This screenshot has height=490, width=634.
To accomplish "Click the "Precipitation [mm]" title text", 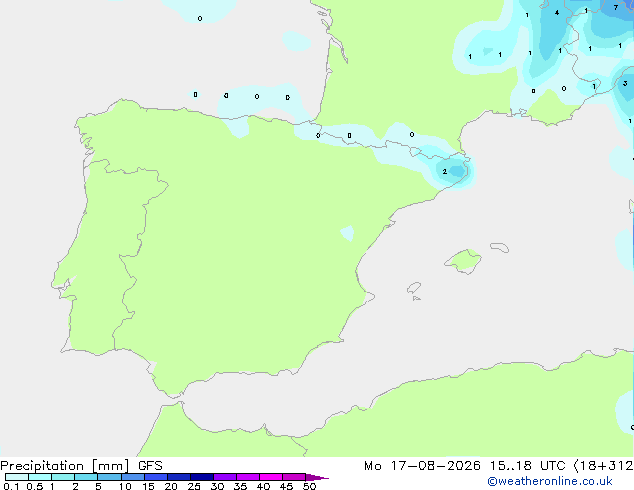I will click(x=64, y=466).
